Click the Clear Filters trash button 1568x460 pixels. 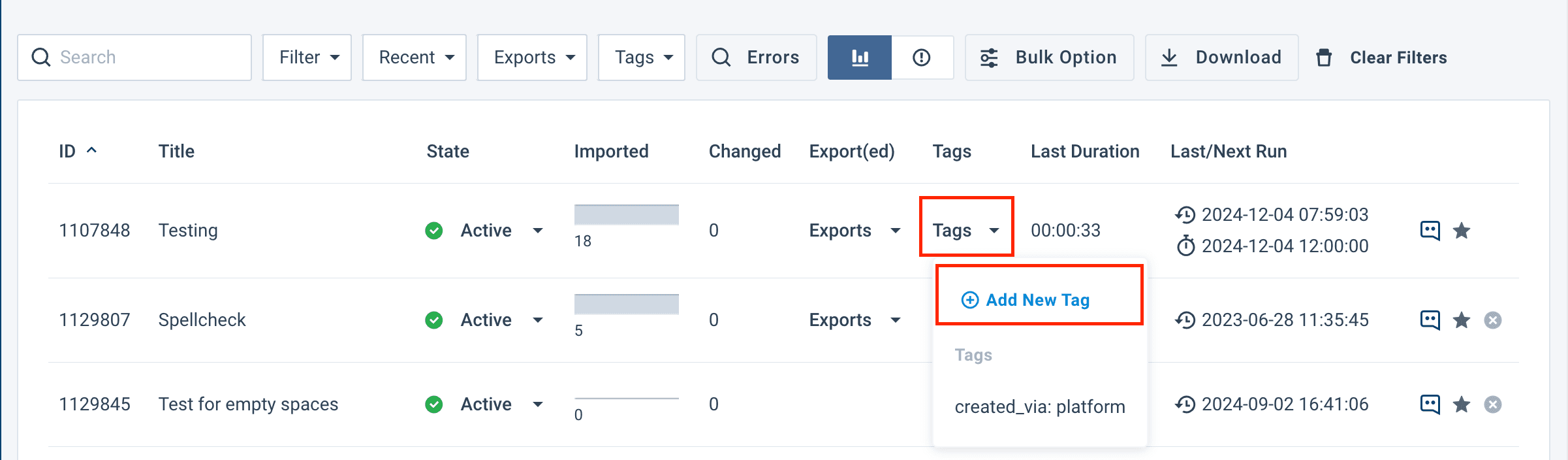pyautogui.click(x=1384, y=57)
